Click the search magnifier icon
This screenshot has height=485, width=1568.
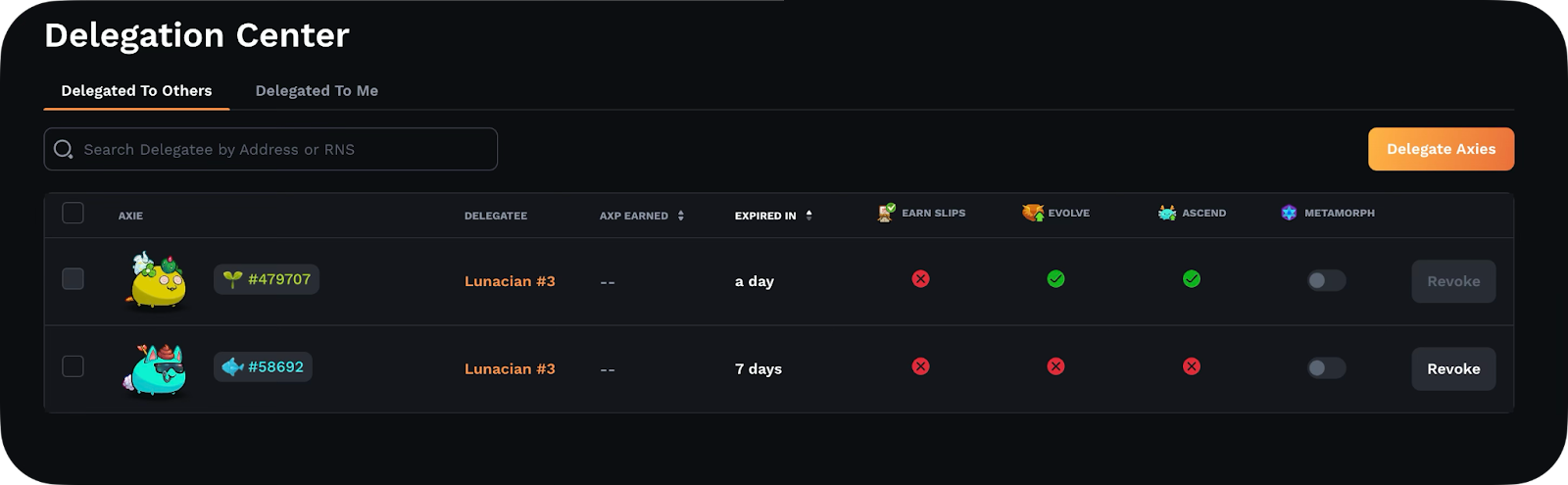(64, 149)
